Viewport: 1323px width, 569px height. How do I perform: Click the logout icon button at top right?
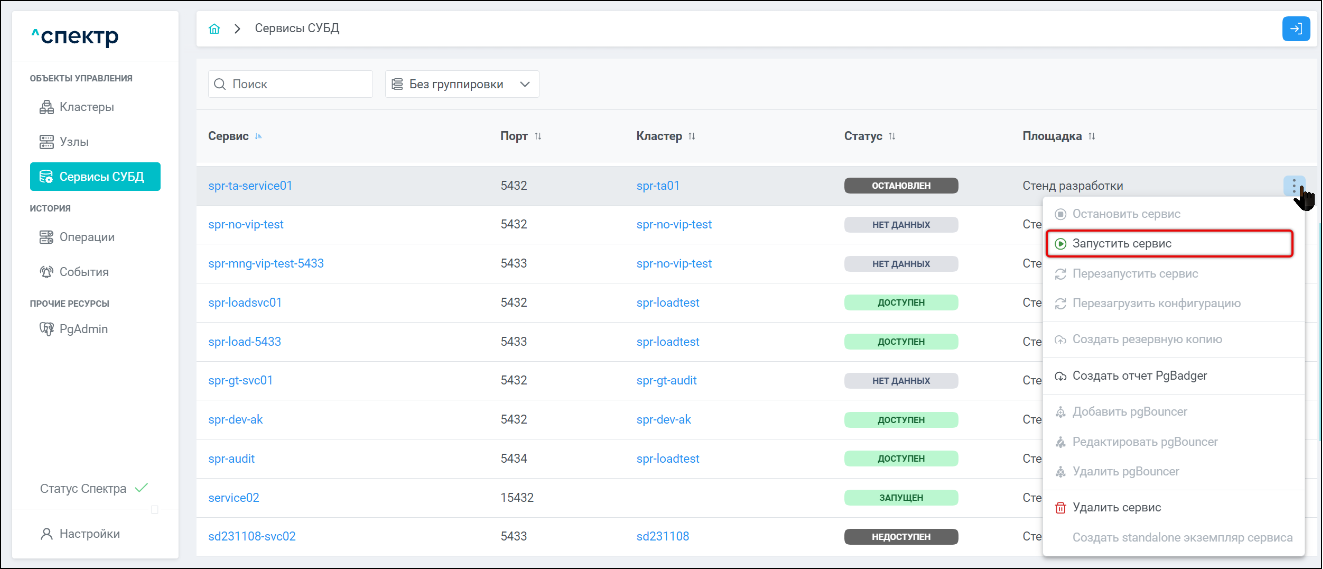click(x=1295, y=29)
